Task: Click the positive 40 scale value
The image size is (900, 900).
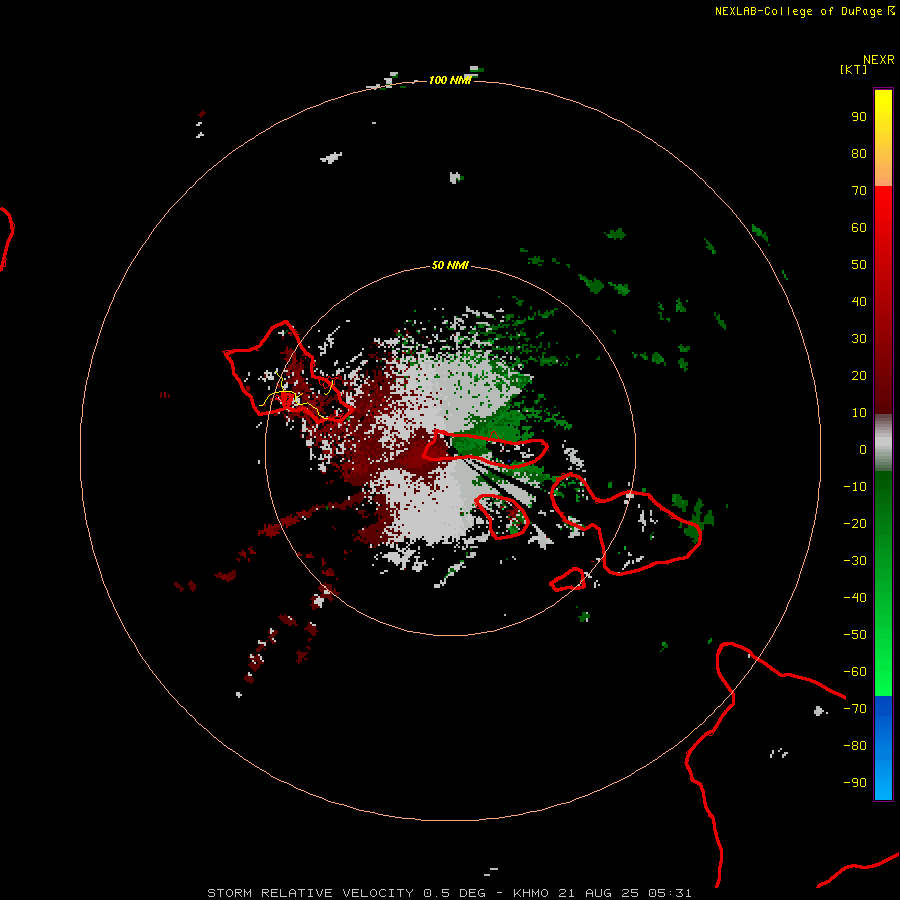Action: pos(859,301)
